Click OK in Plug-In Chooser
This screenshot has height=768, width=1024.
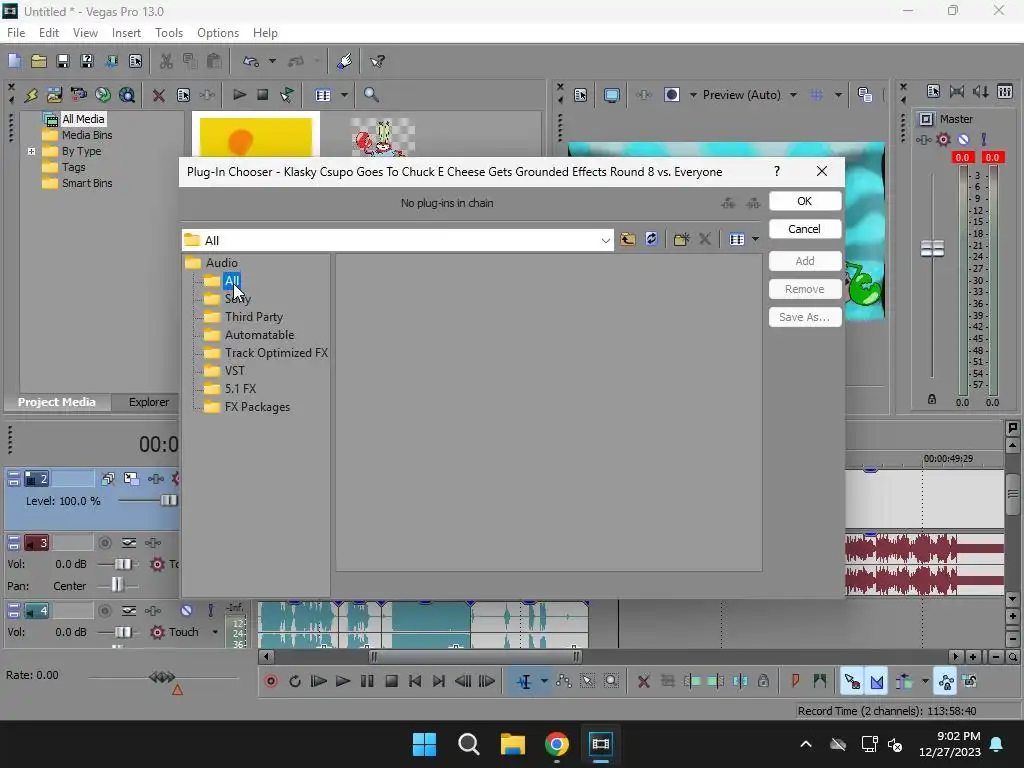point(805,201)
